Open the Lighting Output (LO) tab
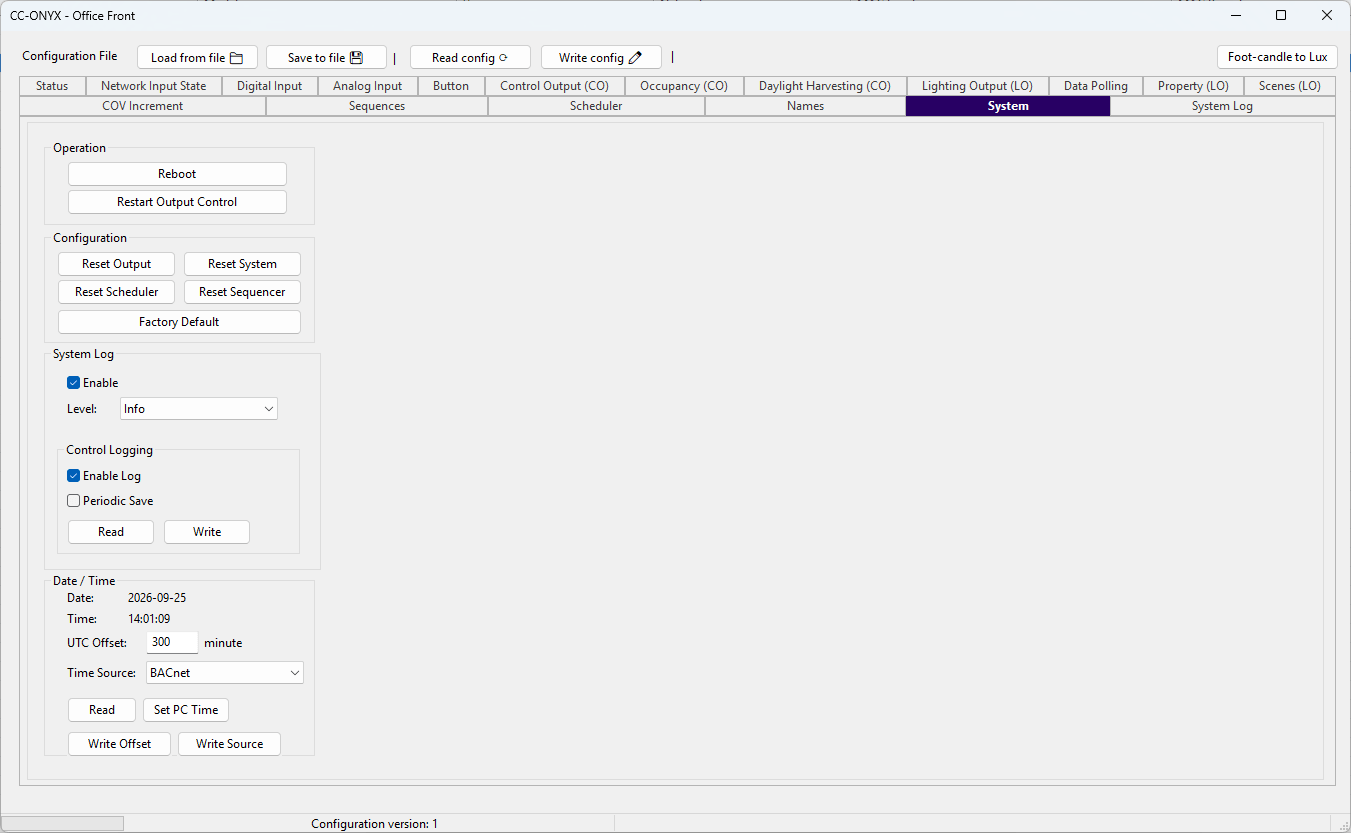Image resolution: width=1351 pixels, height=833 pixels. tap(978, 86)
